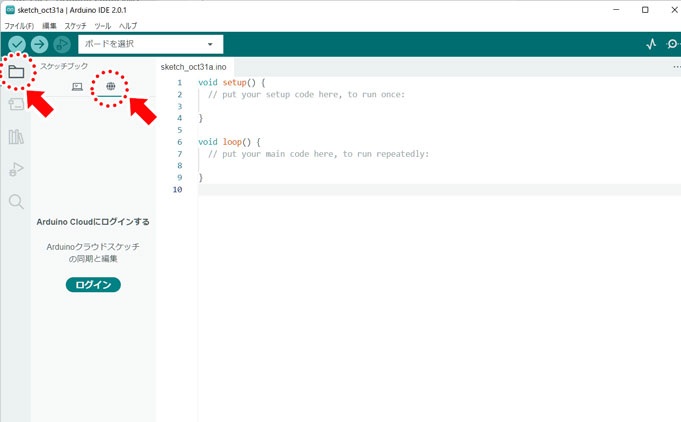Open the スケッチ menu
This screenshot has width=681, height=422.
[76, 26]
